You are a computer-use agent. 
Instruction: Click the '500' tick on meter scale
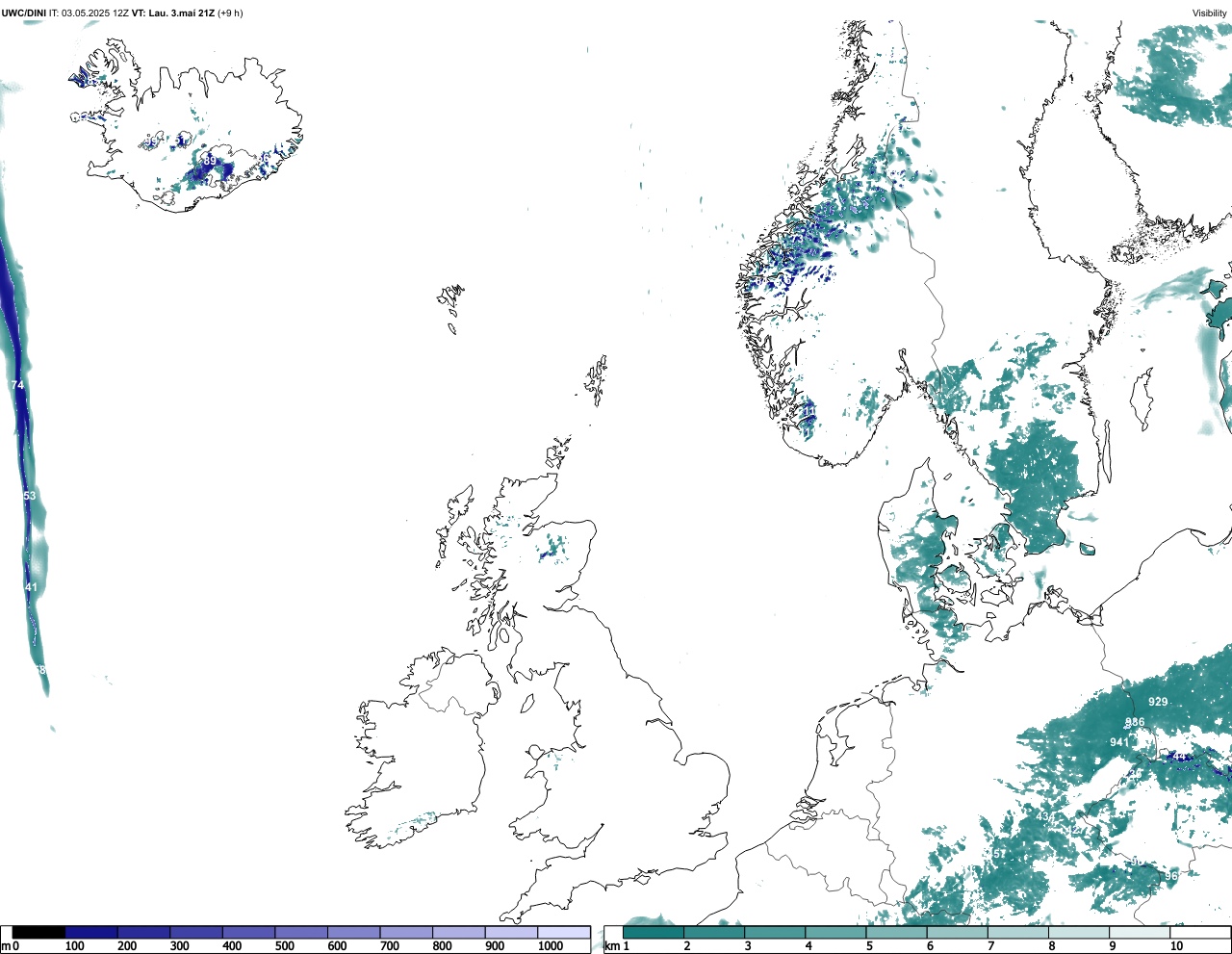pos(284,946)
